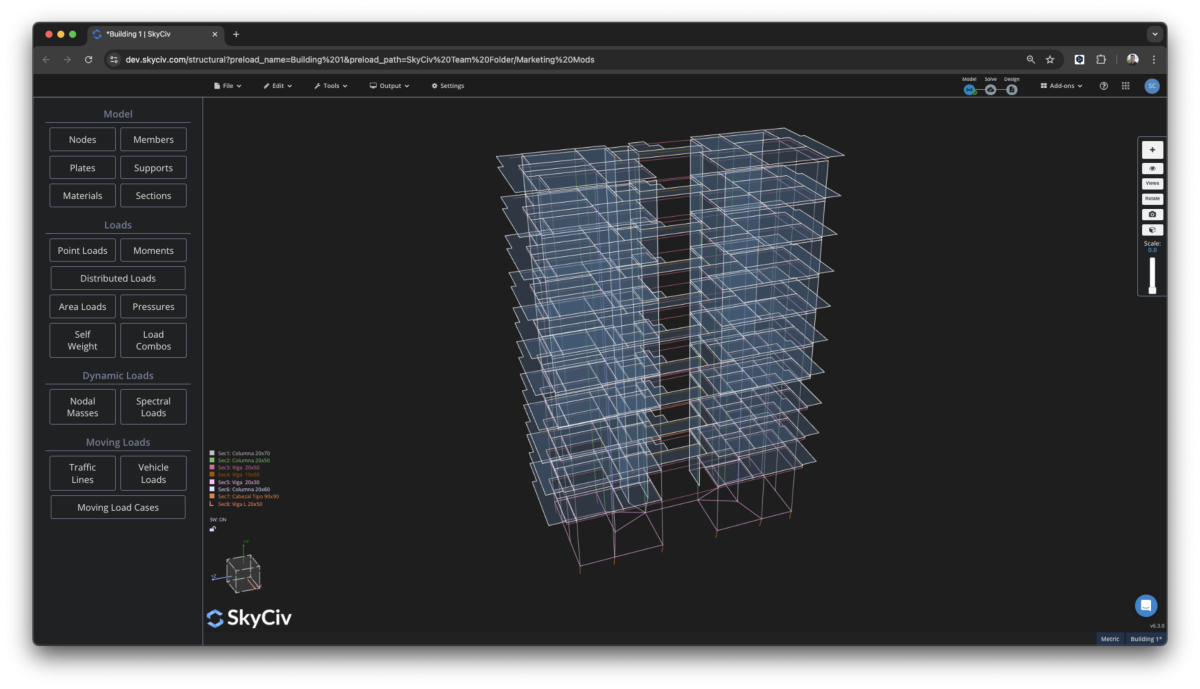Image resolution: width=1200 pixels, height=689 pixels.
Task: Toggle model visibility with the eye icon
Action: click(1152, 167)
